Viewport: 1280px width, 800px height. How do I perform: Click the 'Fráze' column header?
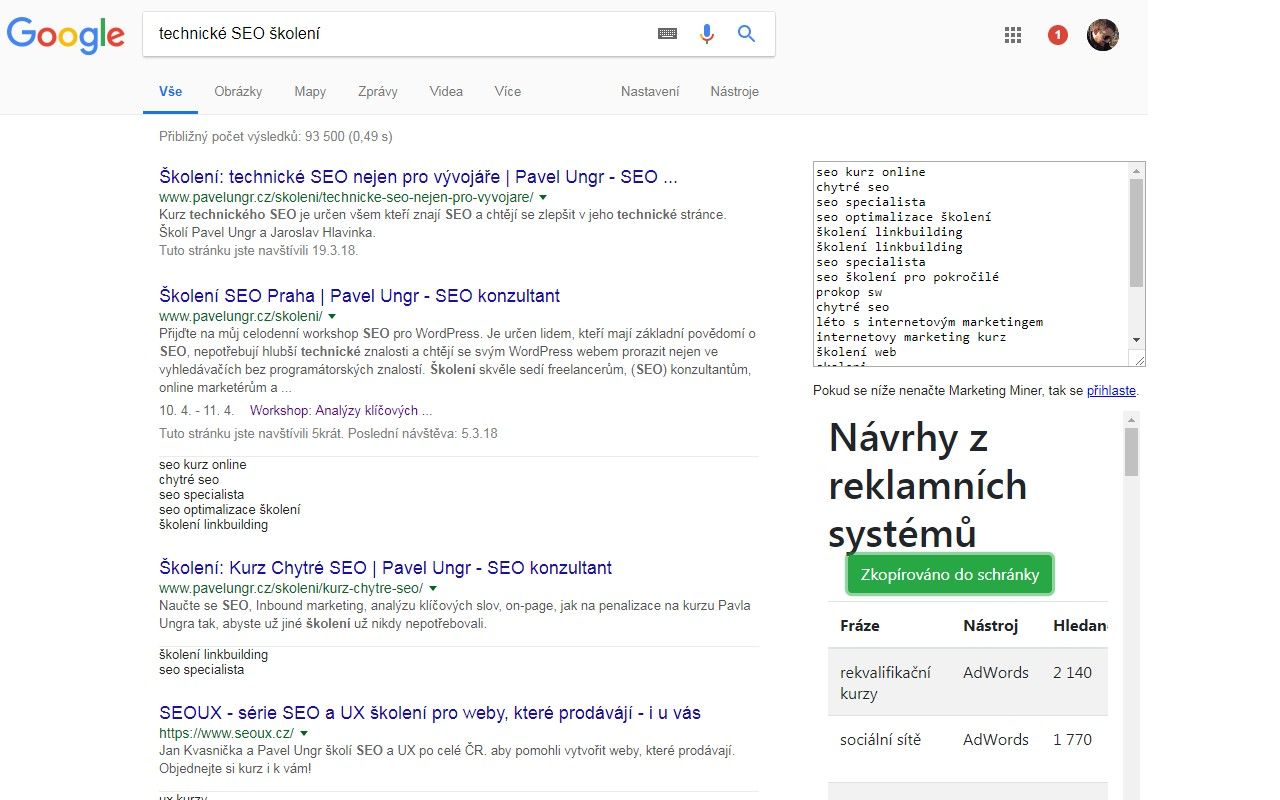click(860, 626)
